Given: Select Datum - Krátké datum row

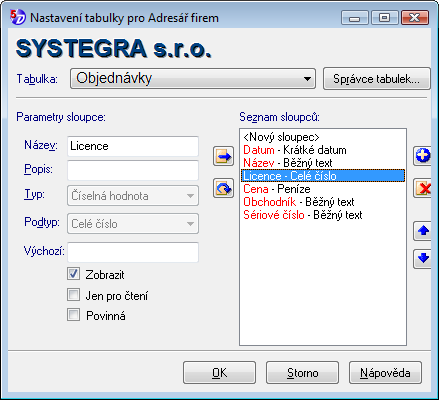Looking at the screenshot, I should (323, 150).
